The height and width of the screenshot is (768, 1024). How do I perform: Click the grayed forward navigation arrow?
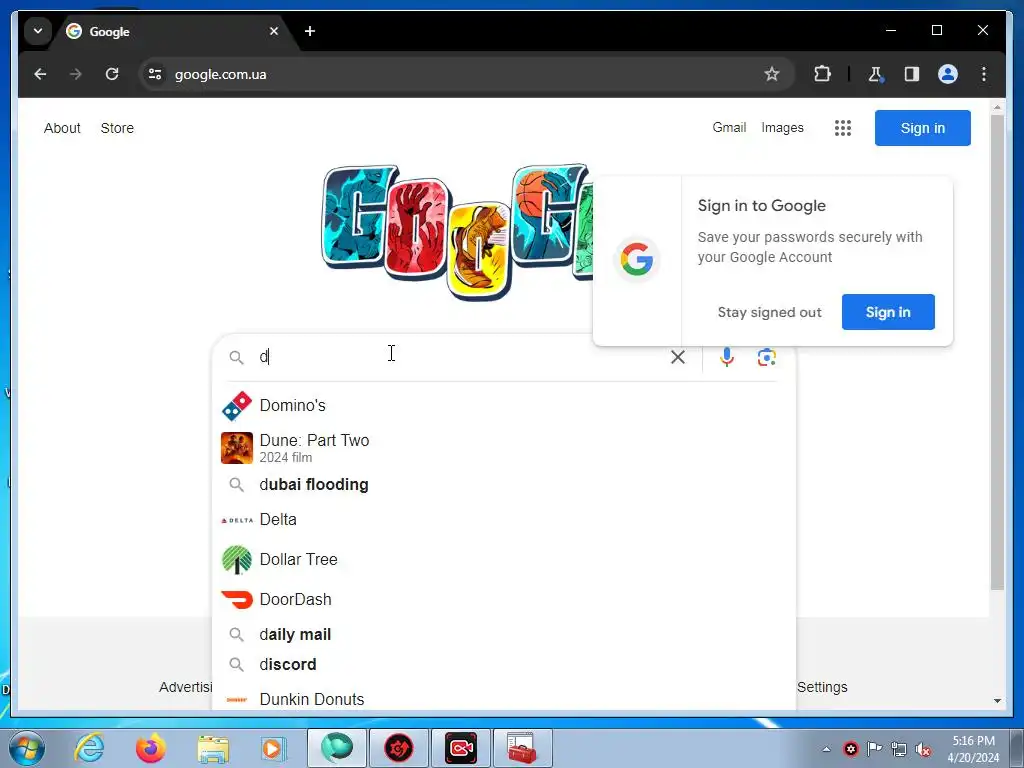(x=76, y=74)
